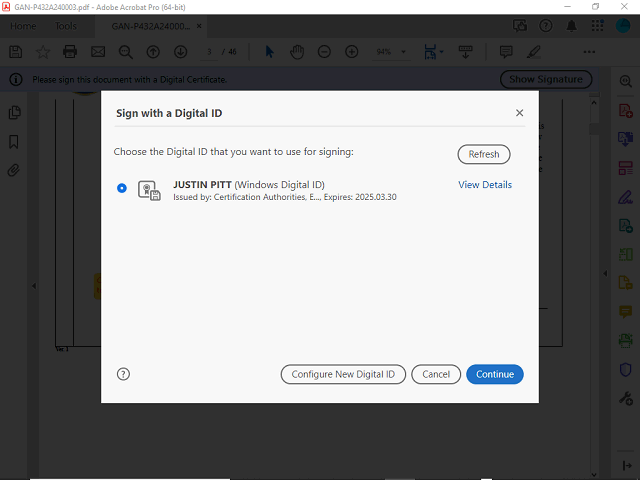
Task: Click the Save file icon
Action: pos(16,52)
